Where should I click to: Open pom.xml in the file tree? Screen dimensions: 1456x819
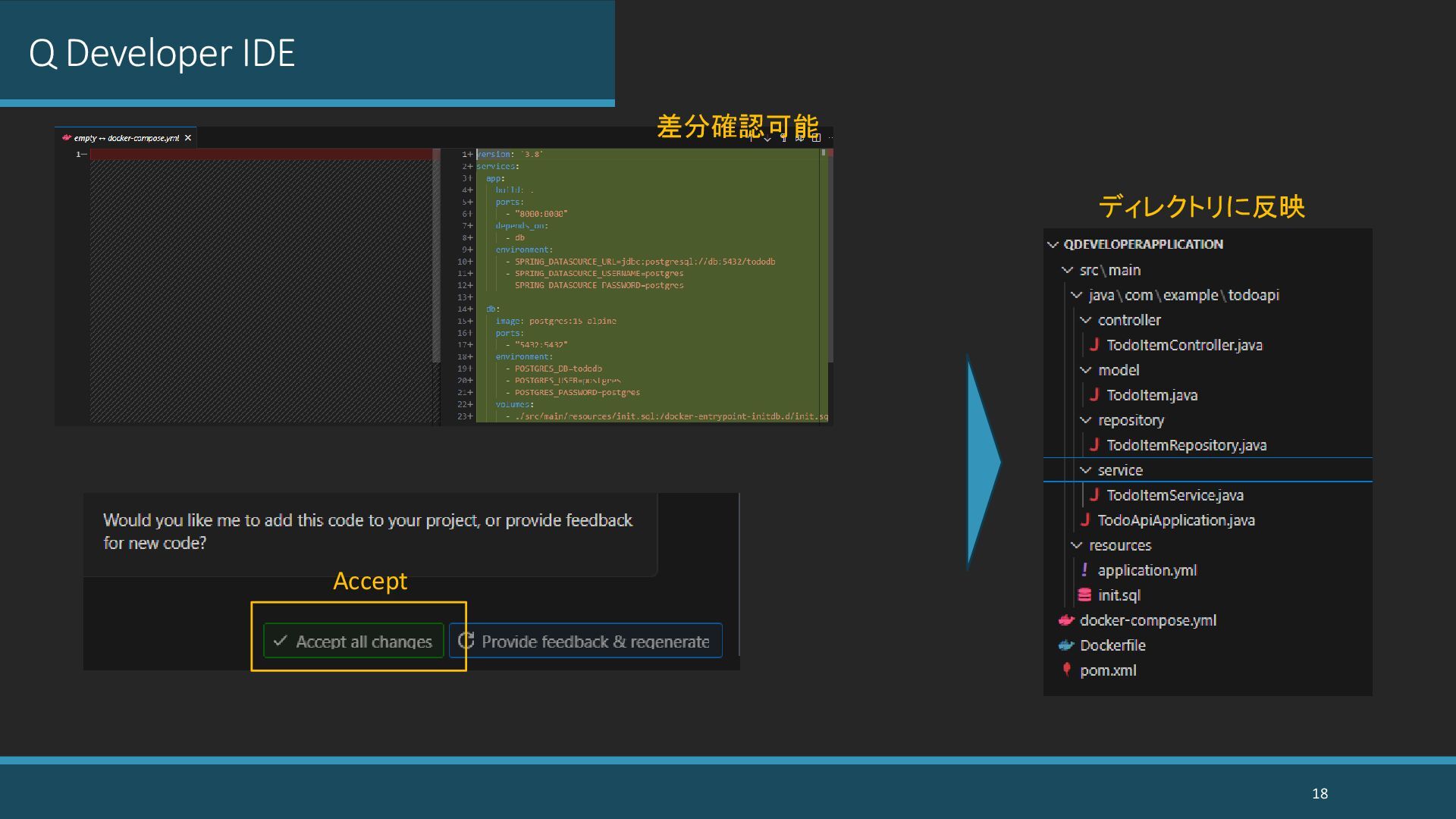click(x=1108, y=670)
